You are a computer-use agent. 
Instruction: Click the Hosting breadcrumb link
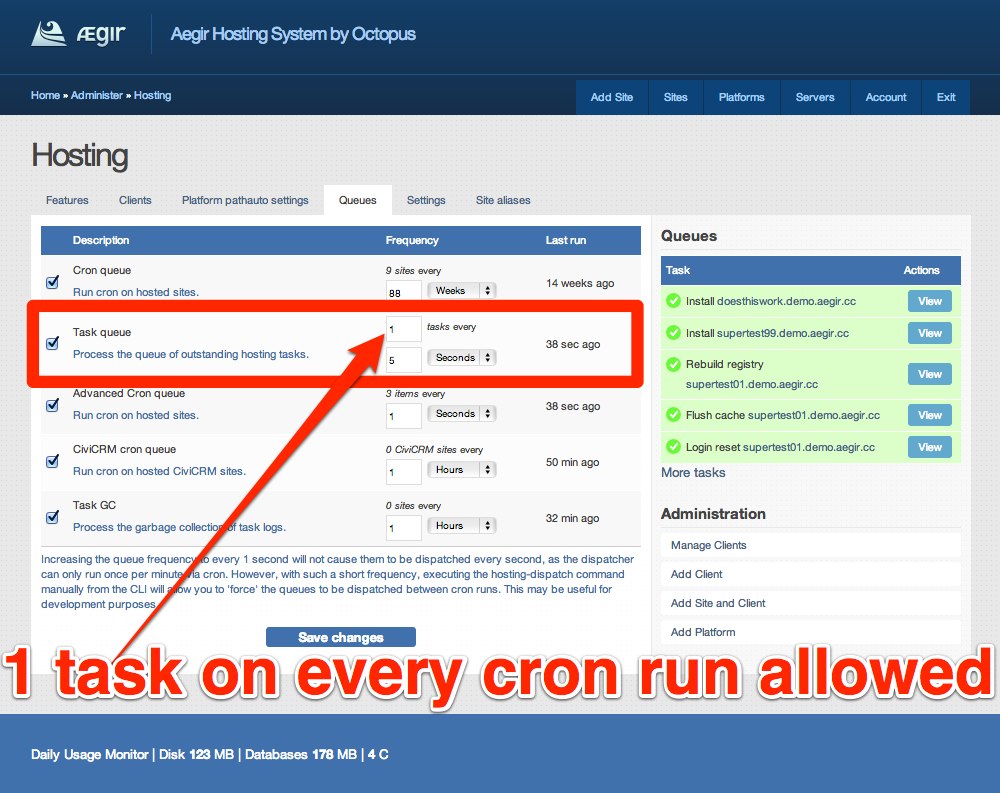coord(152,95)
